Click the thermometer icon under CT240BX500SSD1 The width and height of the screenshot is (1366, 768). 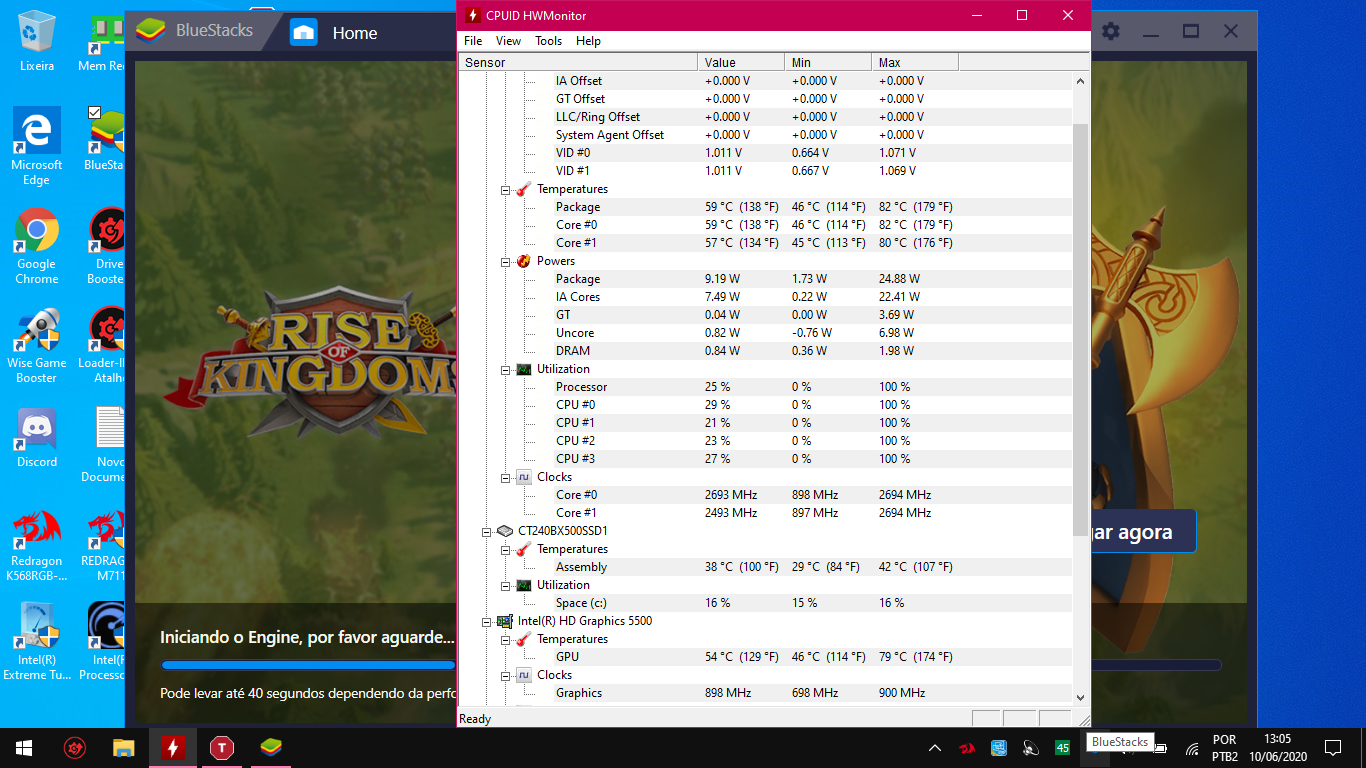(523, 549)
